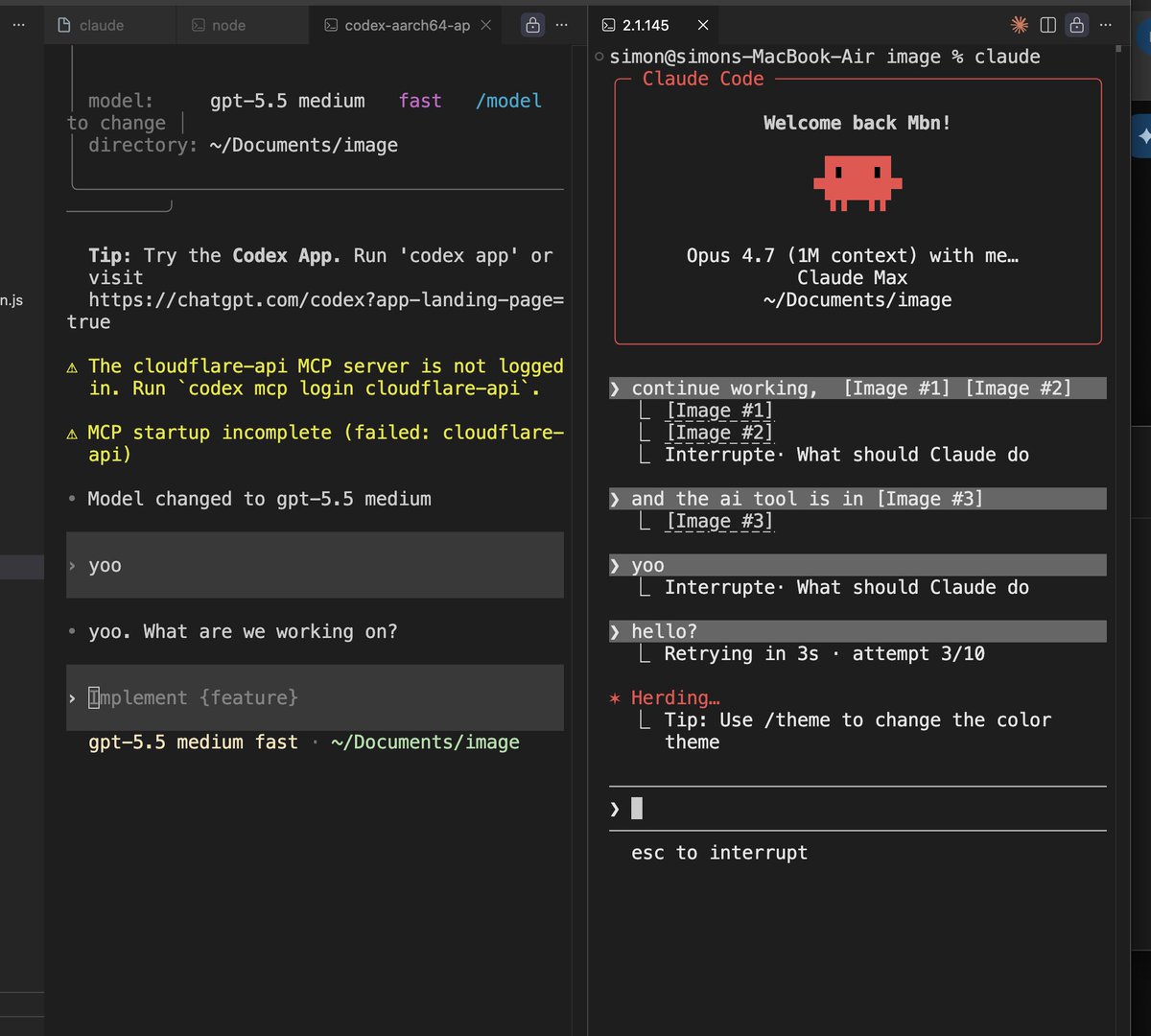
Task: Click the Claude 'yoo' prompt line
Action: pyautogui.click(x=857, y=565)
